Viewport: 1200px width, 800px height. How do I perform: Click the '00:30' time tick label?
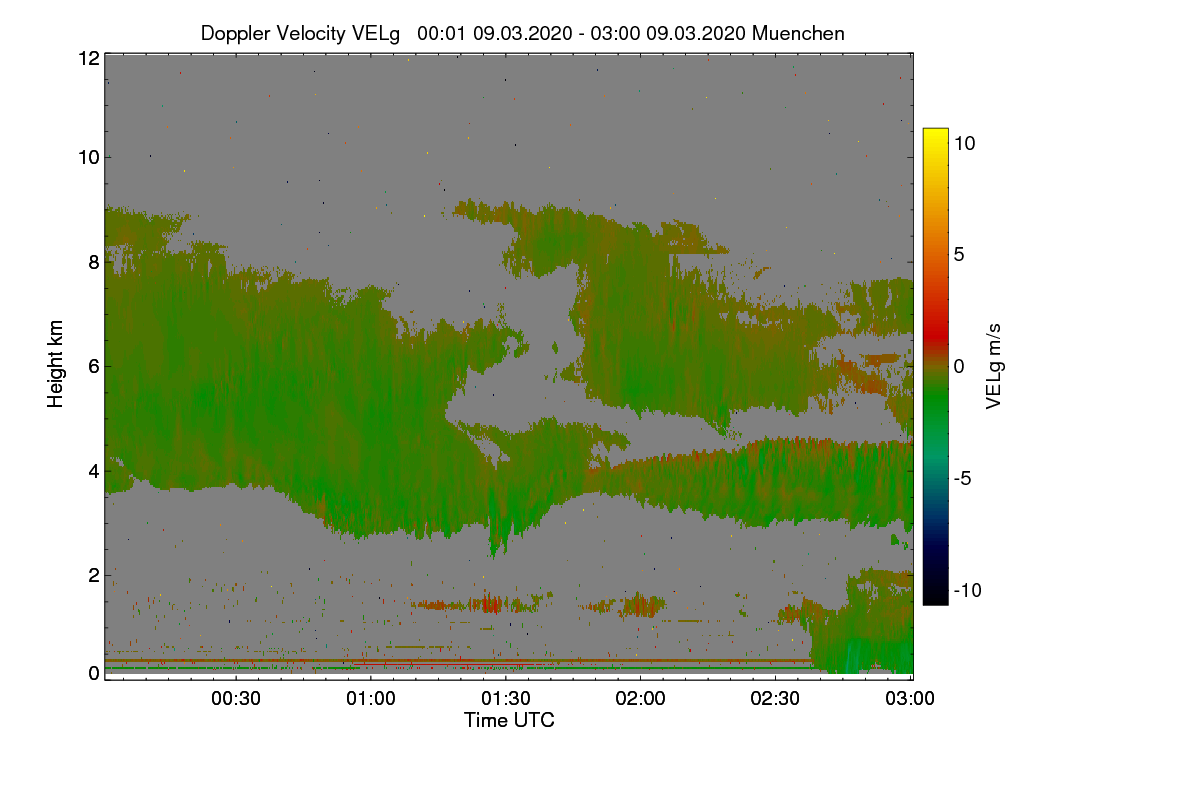coord(236,699)
